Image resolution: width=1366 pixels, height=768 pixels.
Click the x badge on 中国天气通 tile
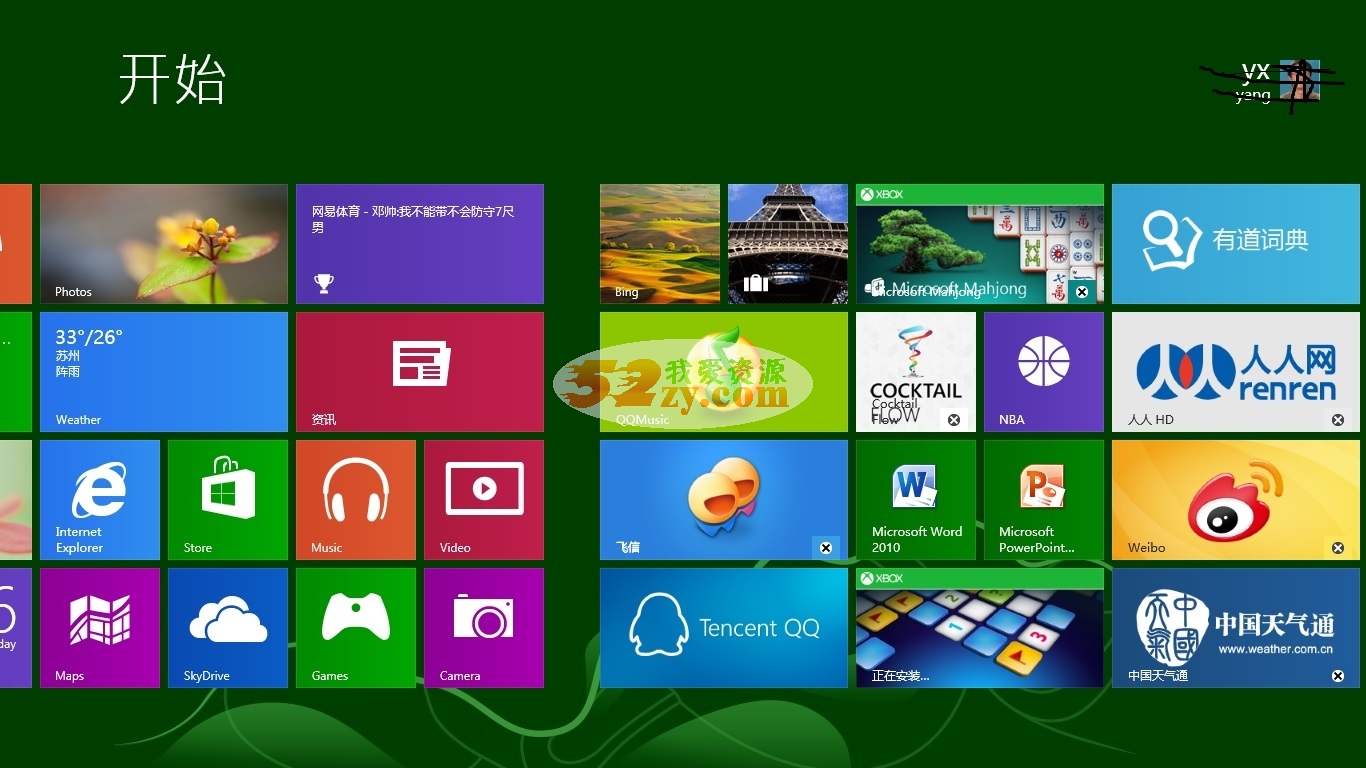pos(1338,676)
